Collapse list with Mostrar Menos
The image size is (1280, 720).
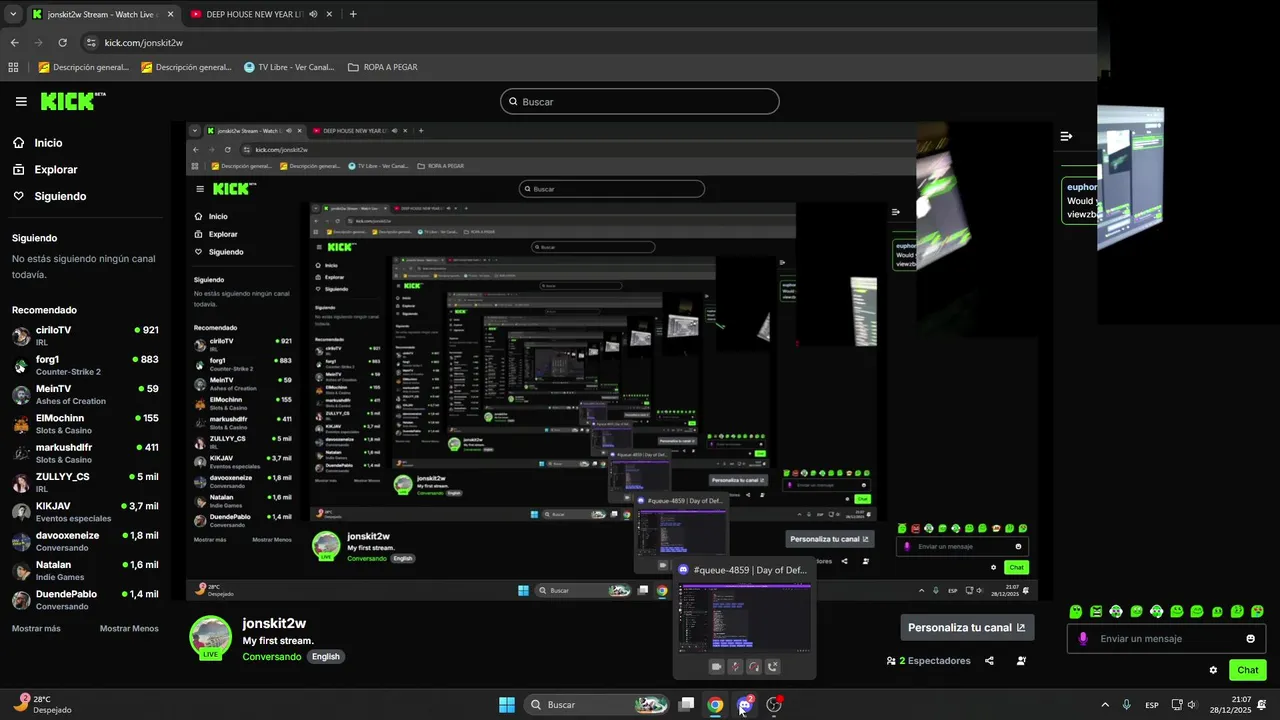(129, 629)
